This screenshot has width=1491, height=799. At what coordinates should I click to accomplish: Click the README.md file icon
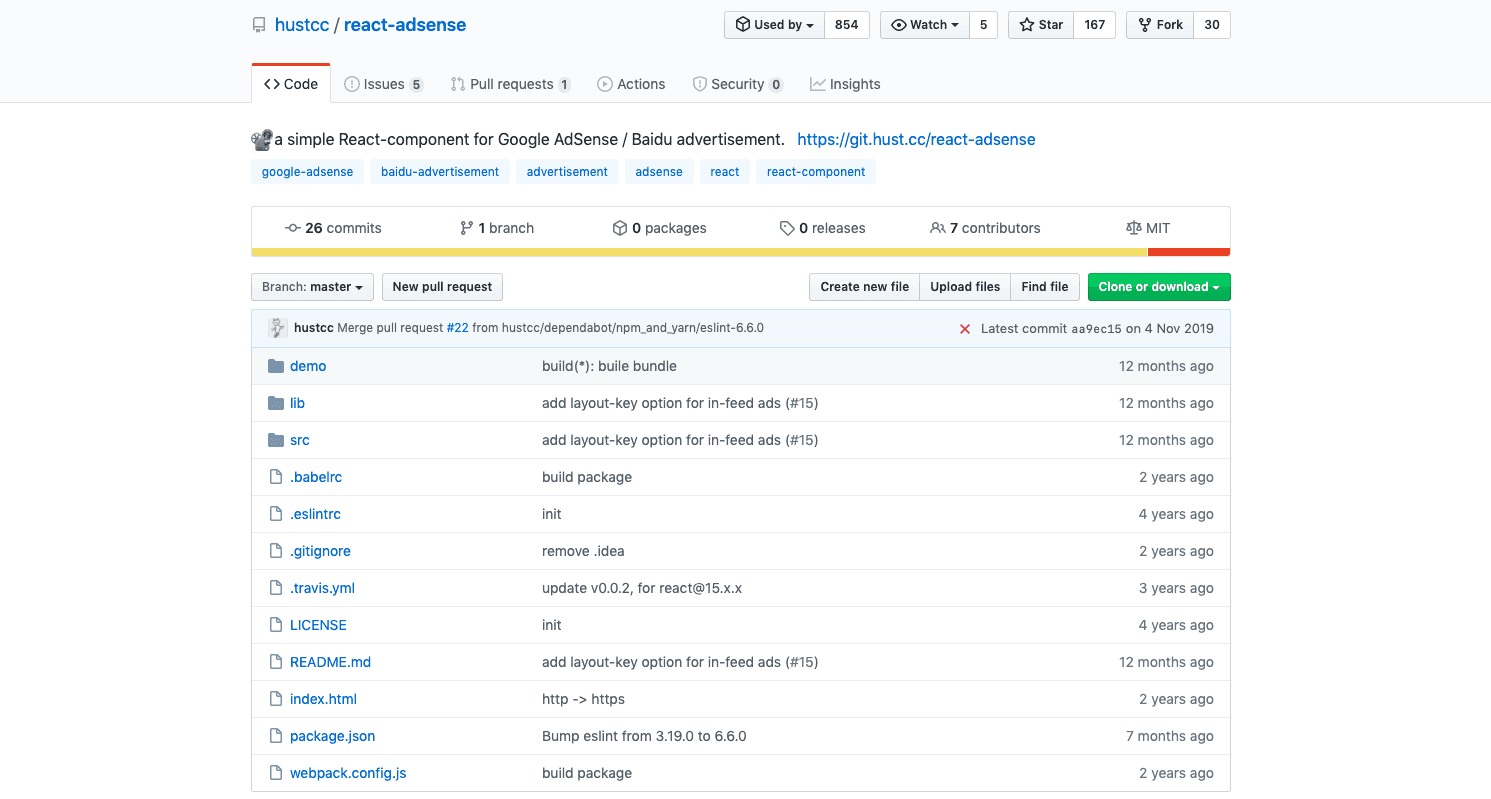click(x=276, y=662)
